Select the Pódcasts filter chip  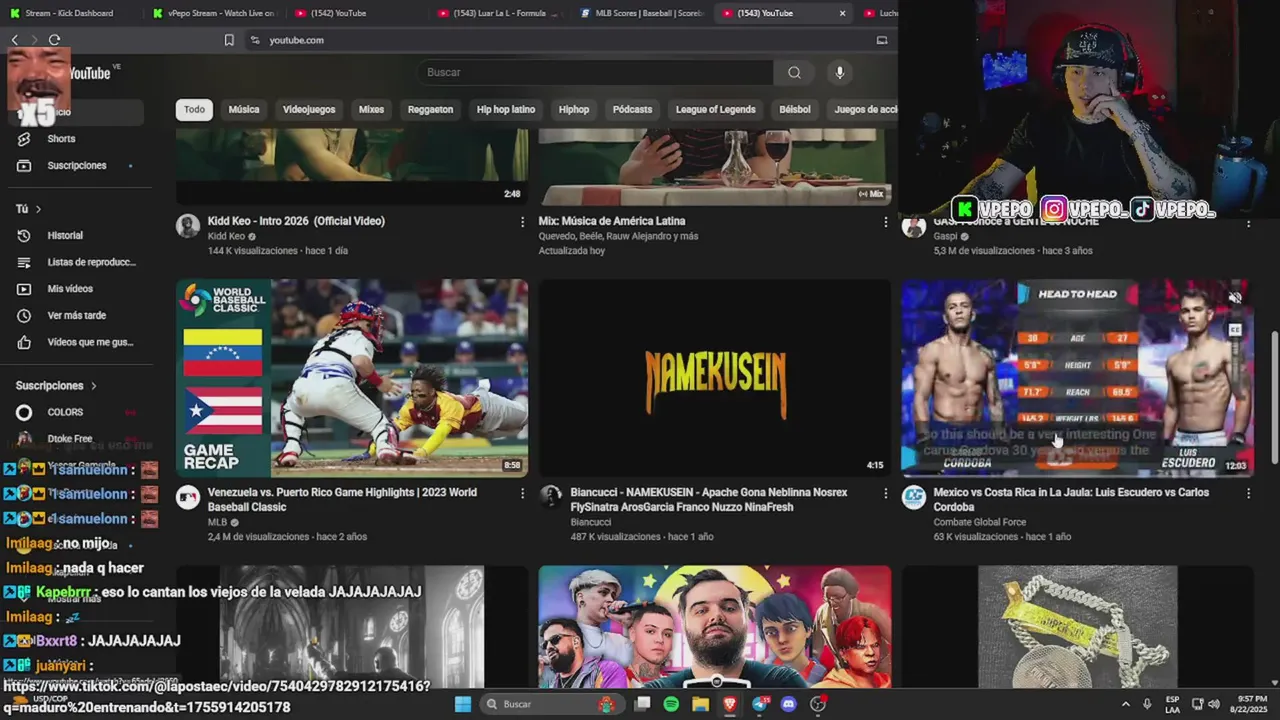click(x=632, y=109)
